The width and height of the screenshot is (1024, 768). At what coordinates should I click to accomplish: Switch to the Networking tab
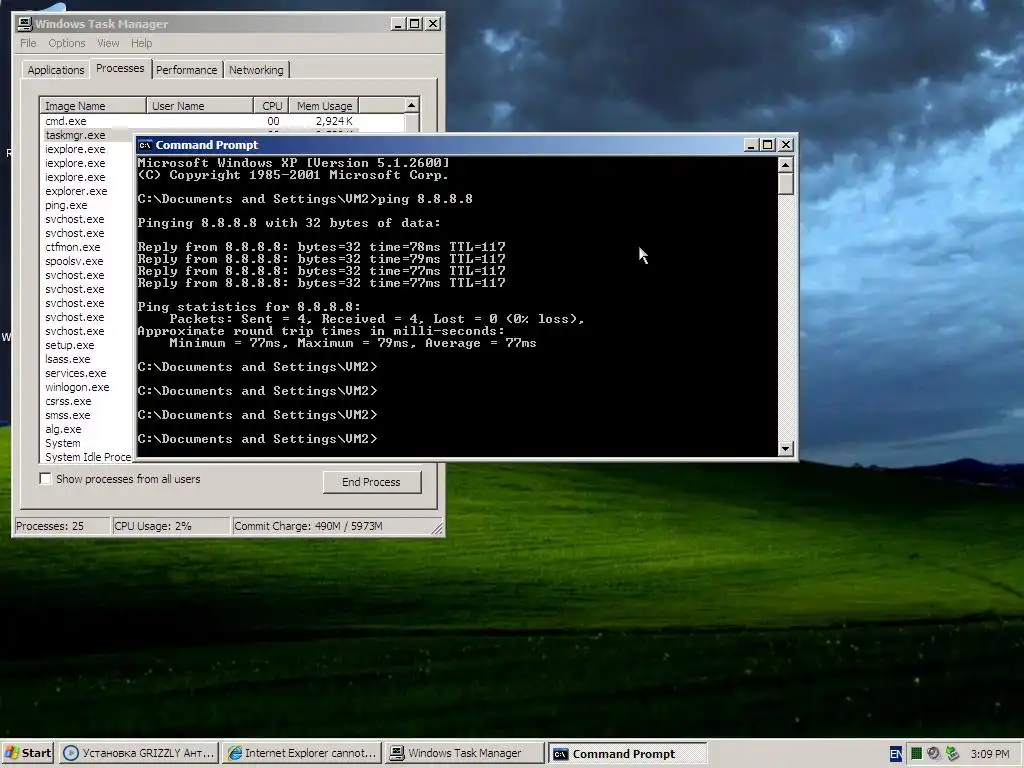pyautogui.click(x=256, y=70)
